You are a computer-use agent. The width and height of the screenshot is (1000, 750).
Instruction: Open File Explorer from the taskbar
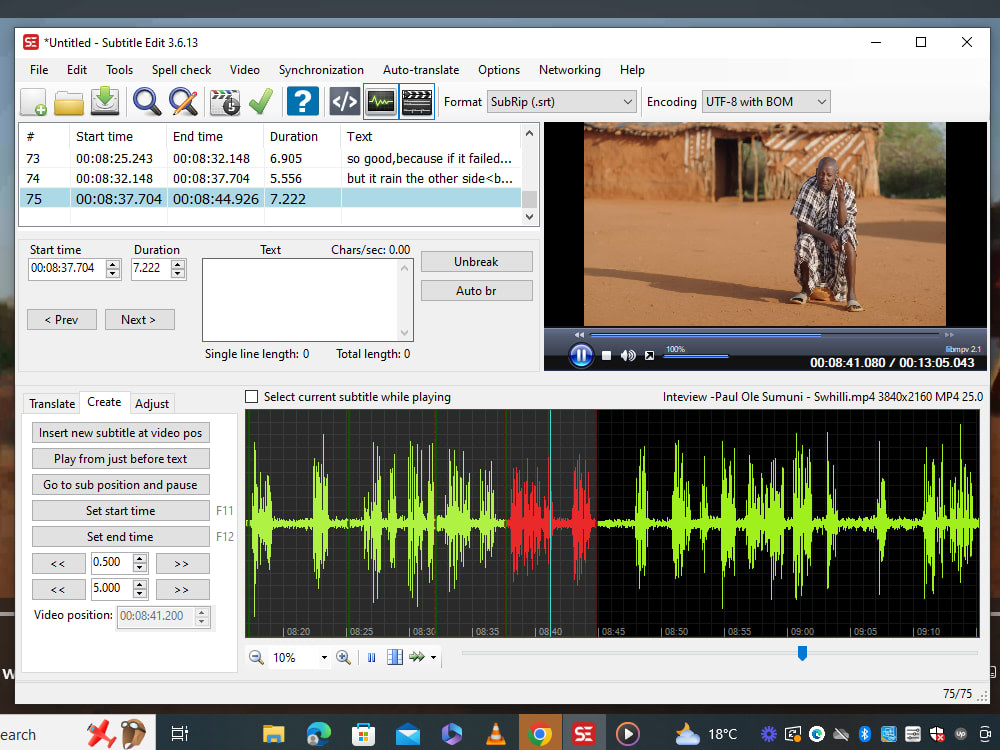tap(274, 735)
